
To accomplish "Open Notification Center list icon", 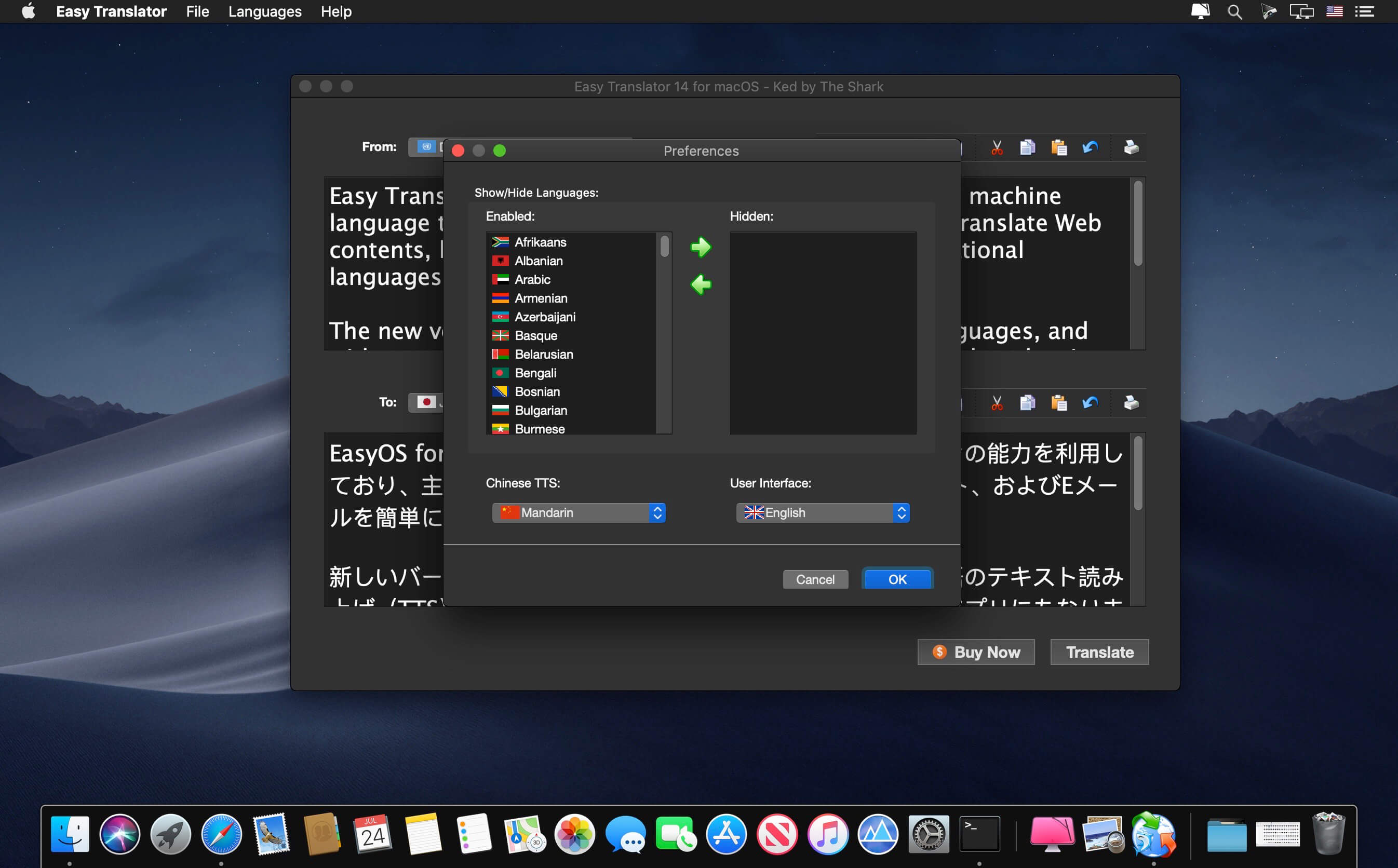I will (1365, 11).
